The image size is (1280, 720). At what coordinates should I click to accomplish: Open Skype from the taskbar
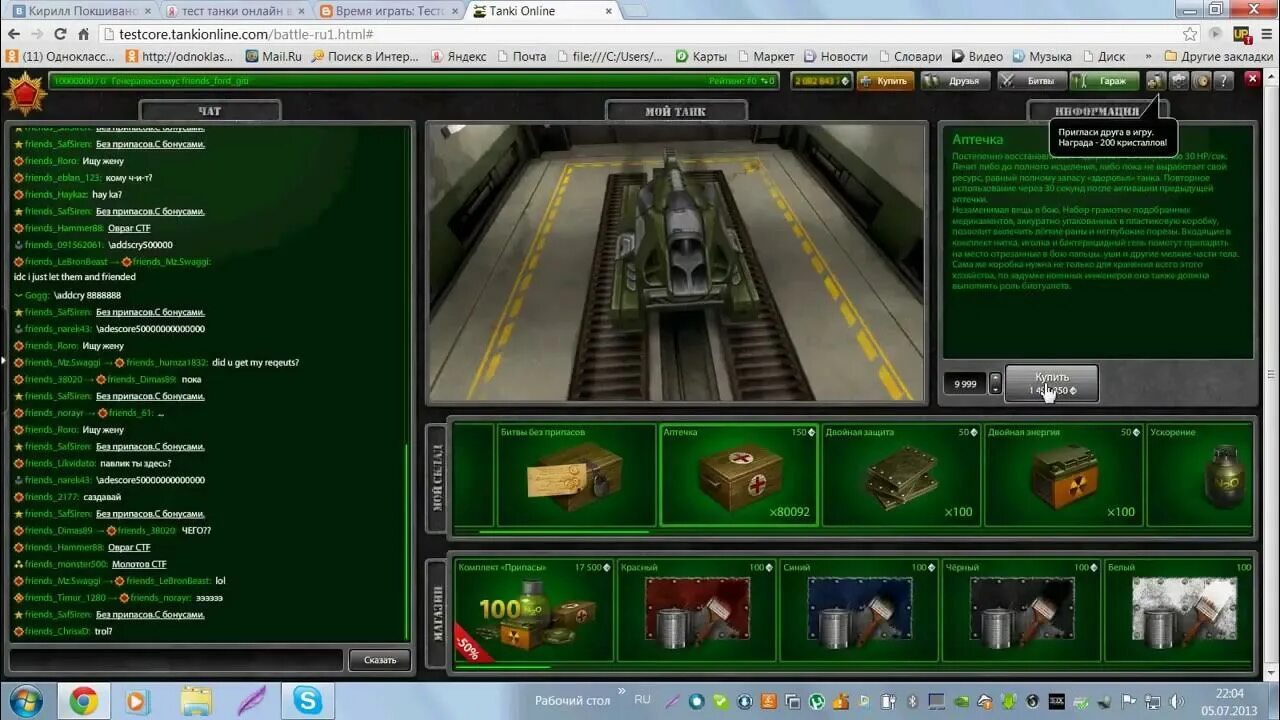[x=306, y=701]
